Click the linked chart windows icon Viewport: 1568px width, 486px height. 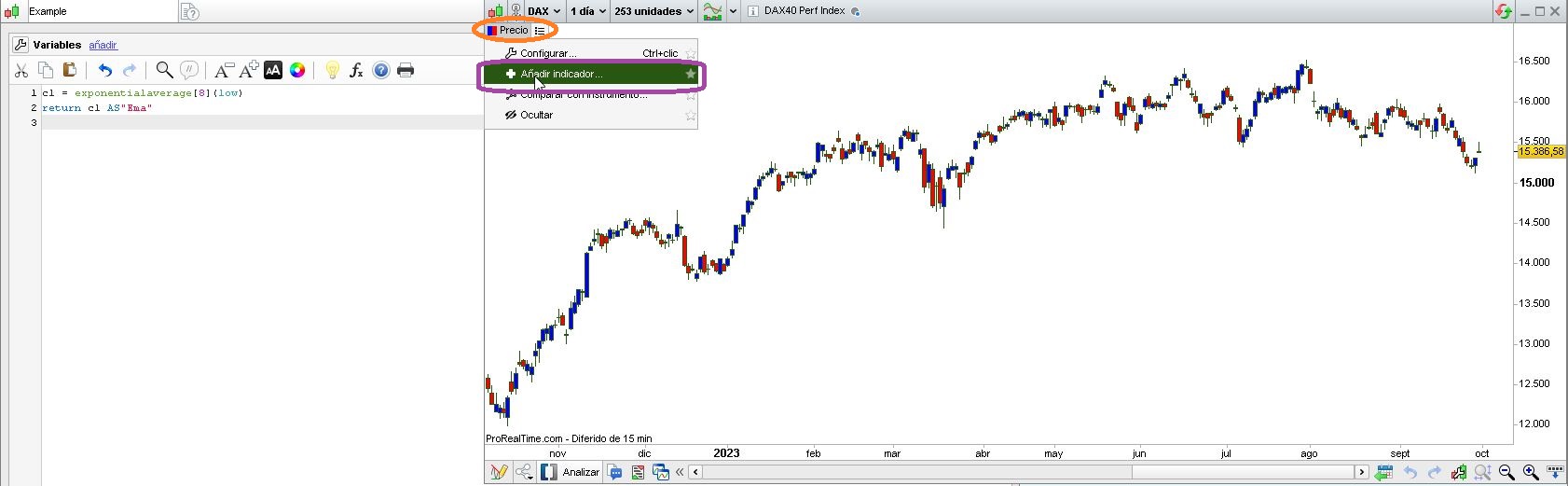(x=661, y=472)
